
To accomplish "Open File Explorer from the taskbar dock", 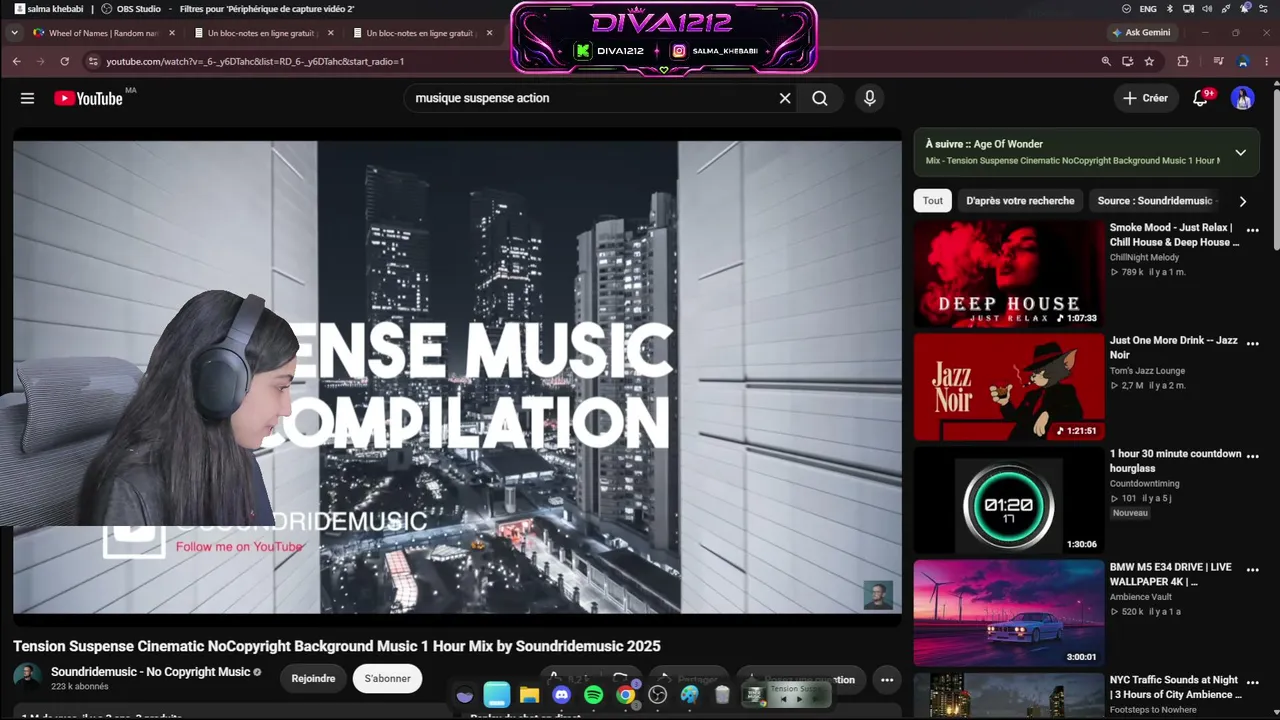I will [530, 695].
